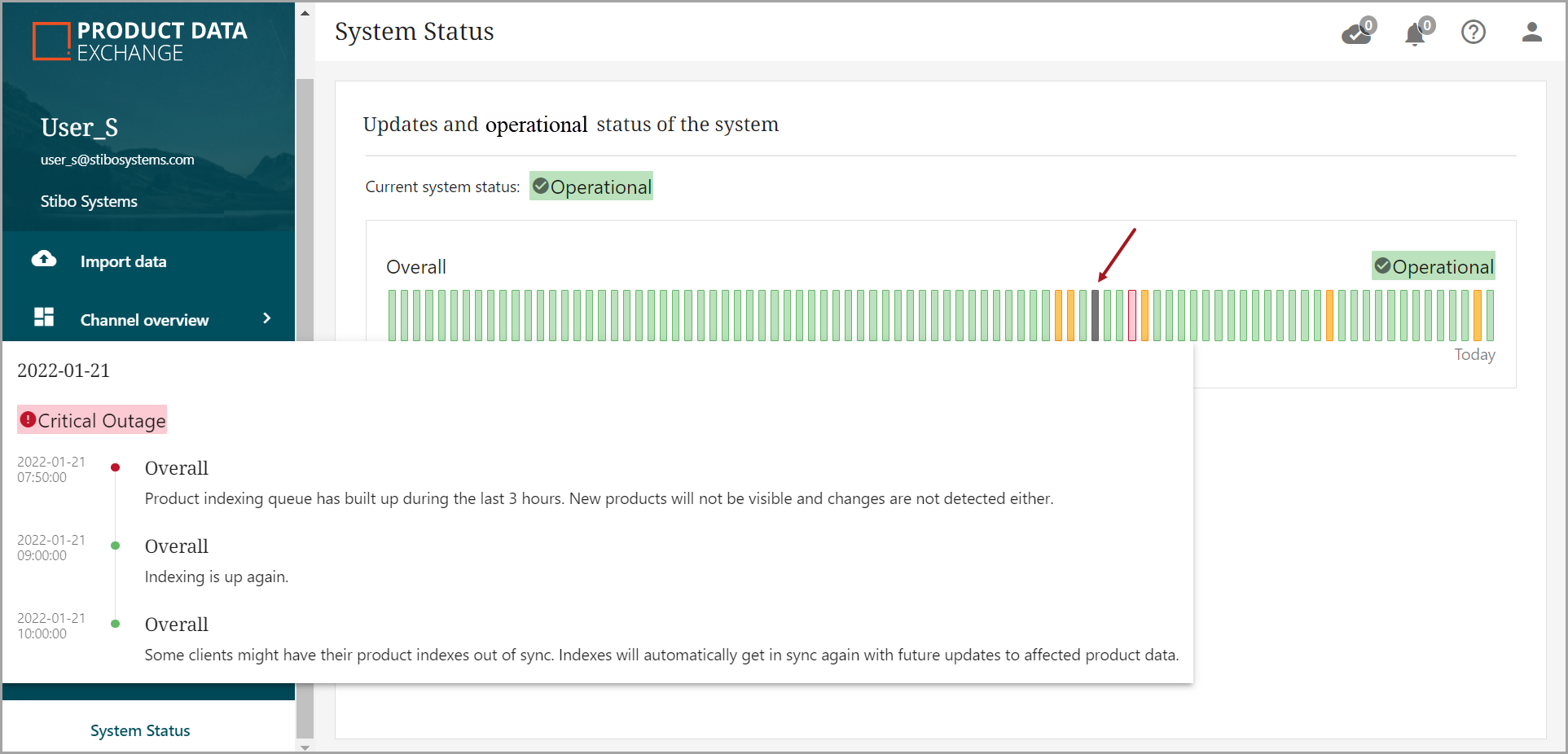1568x754 pixels.
Task: Select Import data in sidebar menu
Action: 123,261
